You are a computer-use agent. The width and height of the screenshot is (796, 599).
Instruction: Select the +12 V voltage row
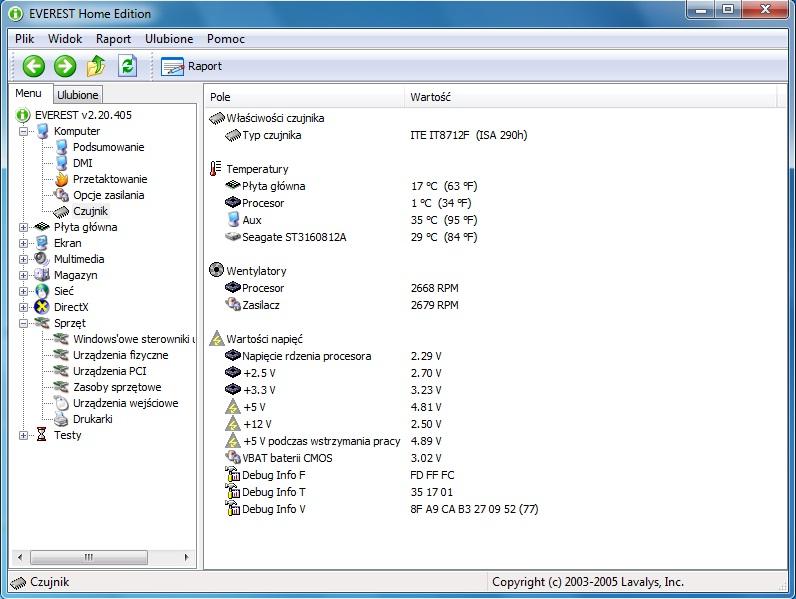333,424
